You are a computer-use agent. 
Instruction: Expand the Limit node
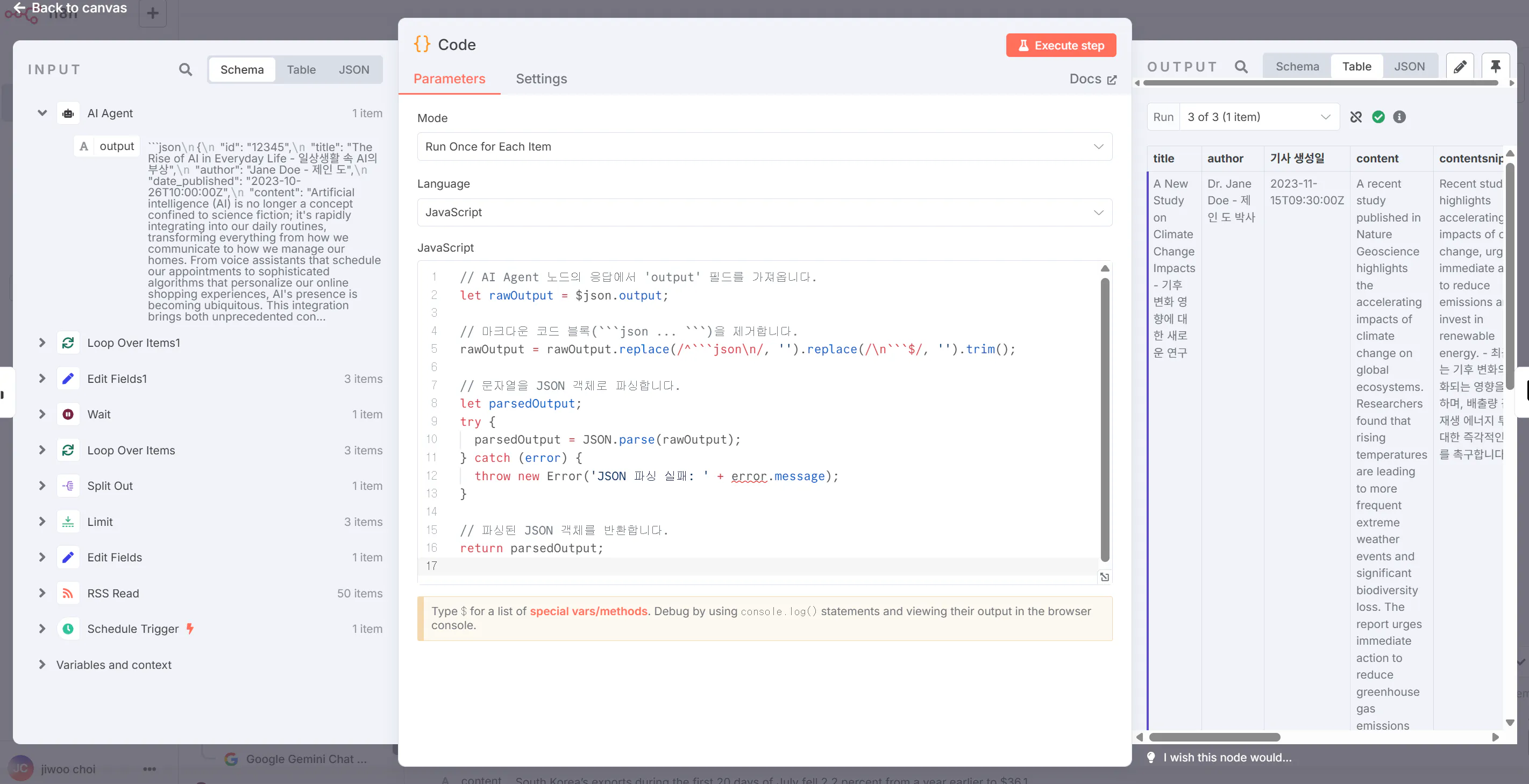pos(42,522)
